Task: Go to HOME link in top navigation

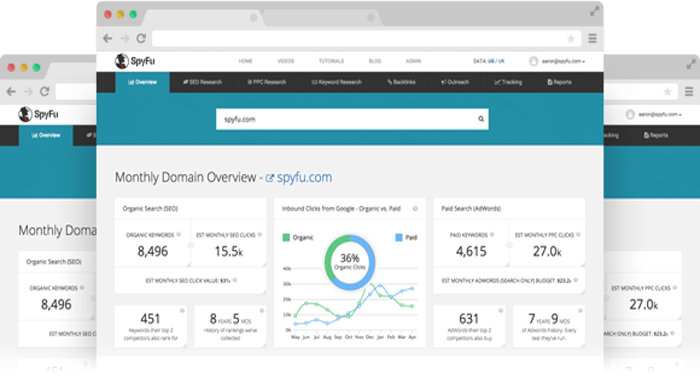Action: click(x=246, y=61)
